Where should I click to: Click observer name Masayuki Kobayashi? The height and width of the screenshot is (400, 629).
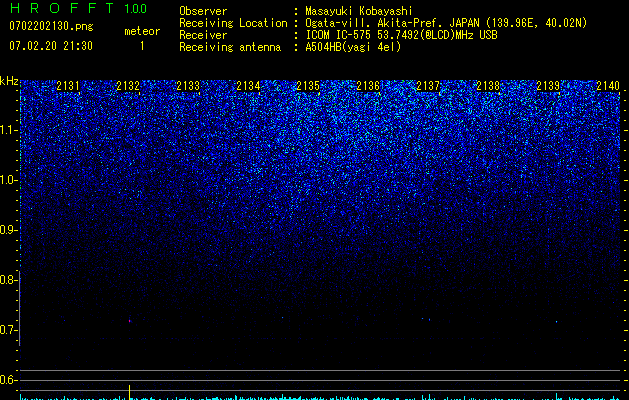point(358,11)
